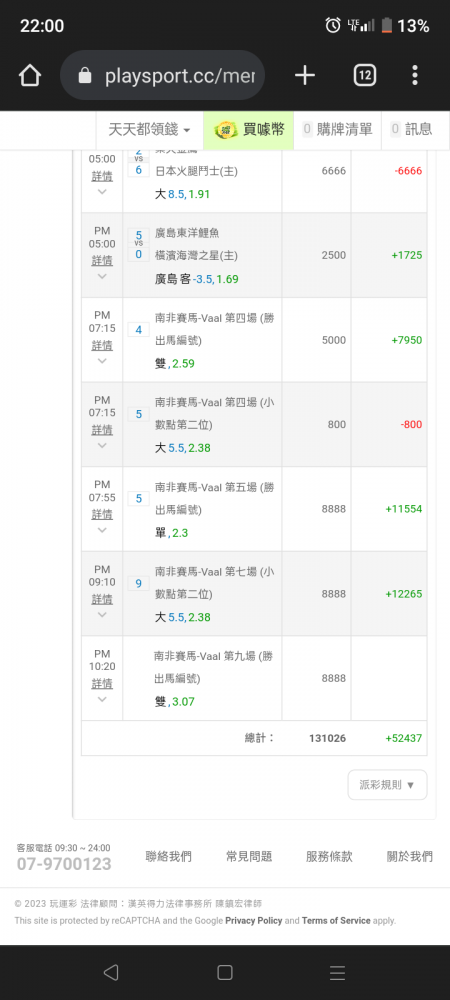Tap the Android back navigation icon
Image resolution: width=450 pixels, height=1000 pixels.
click(111, 972)
